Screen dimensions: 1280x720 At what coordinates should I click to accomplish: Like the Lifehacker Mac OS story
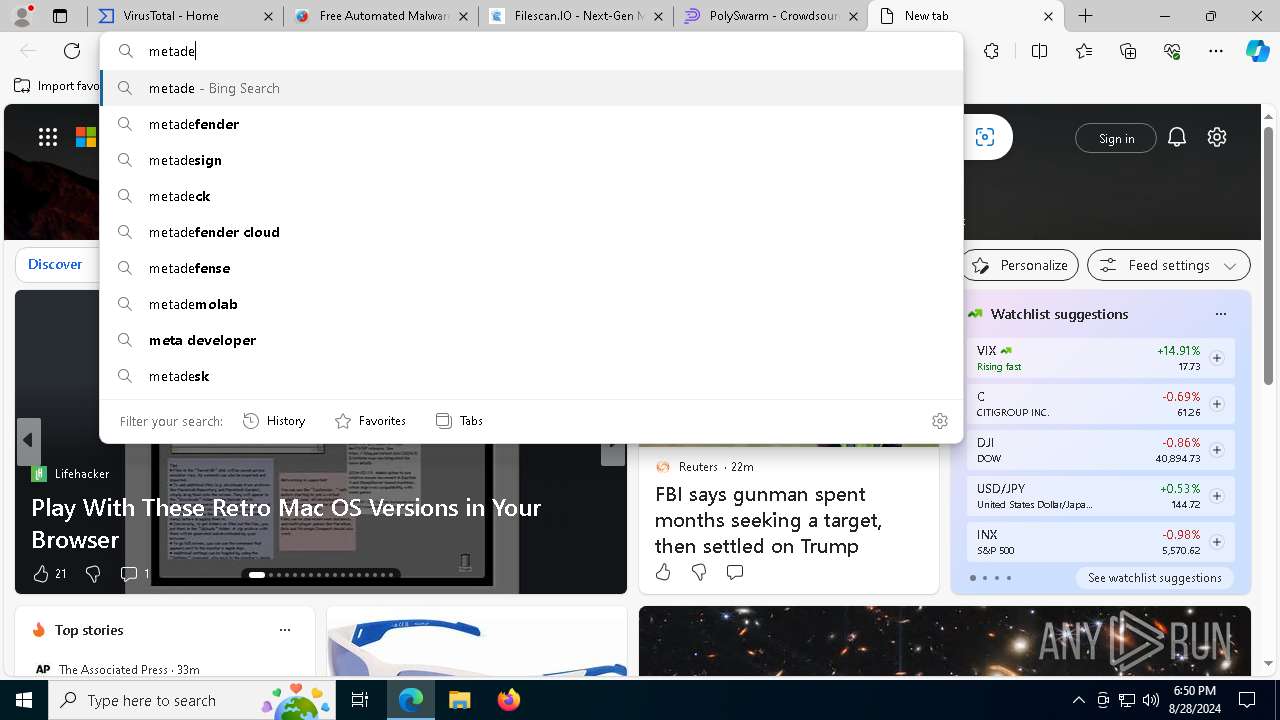coord(41,573)
